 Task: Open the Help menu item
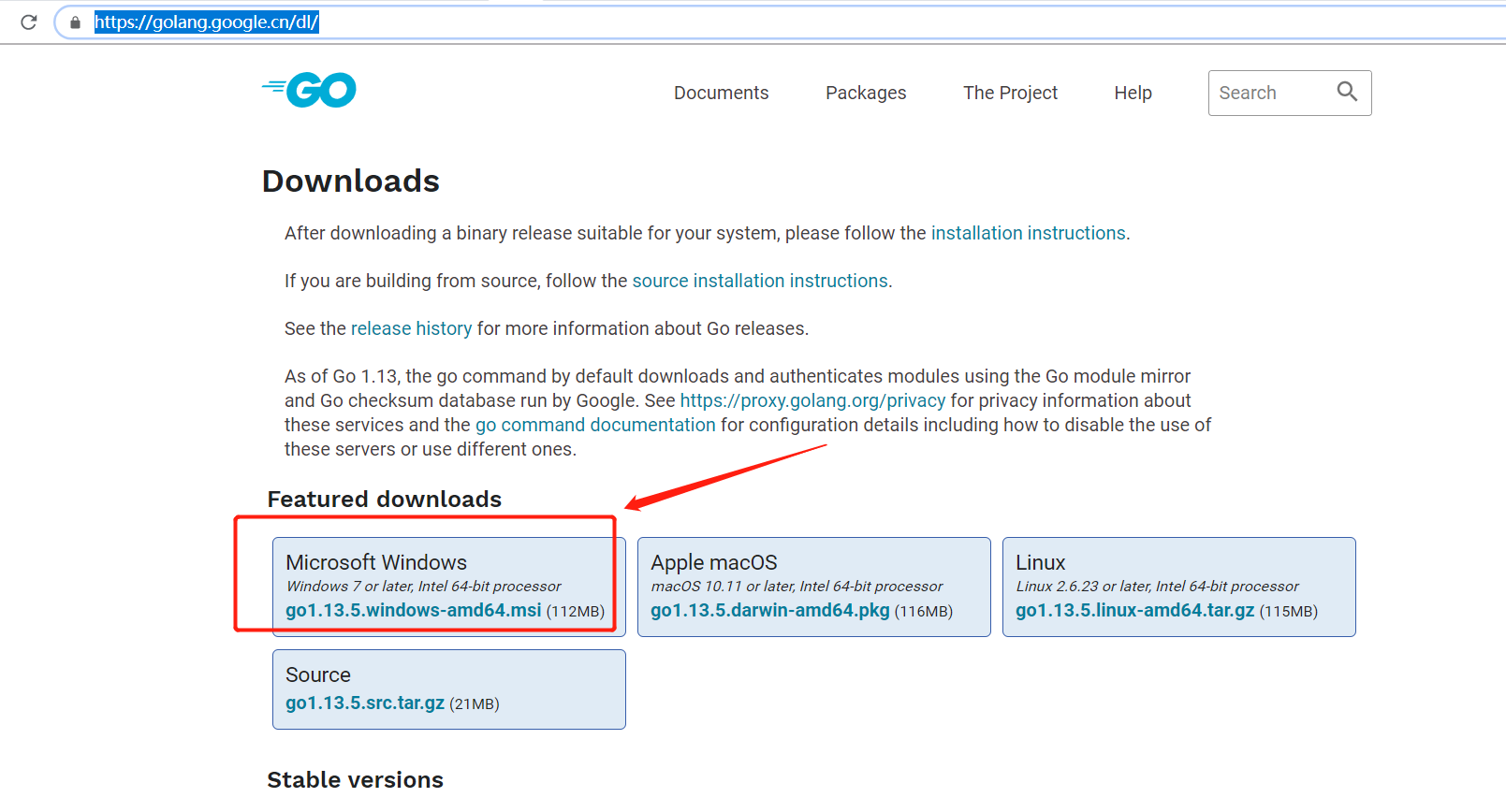point(1133,93)
